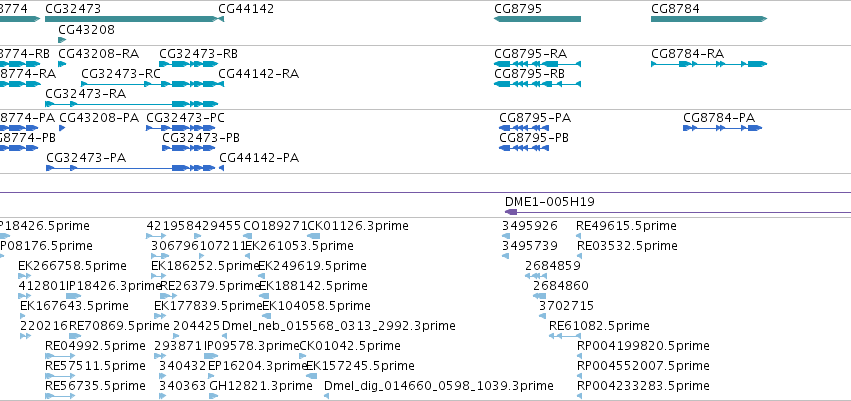Select the CG44142 gene label
The width and height of the screenshot is (851, 401).
[x=246, y=9]
